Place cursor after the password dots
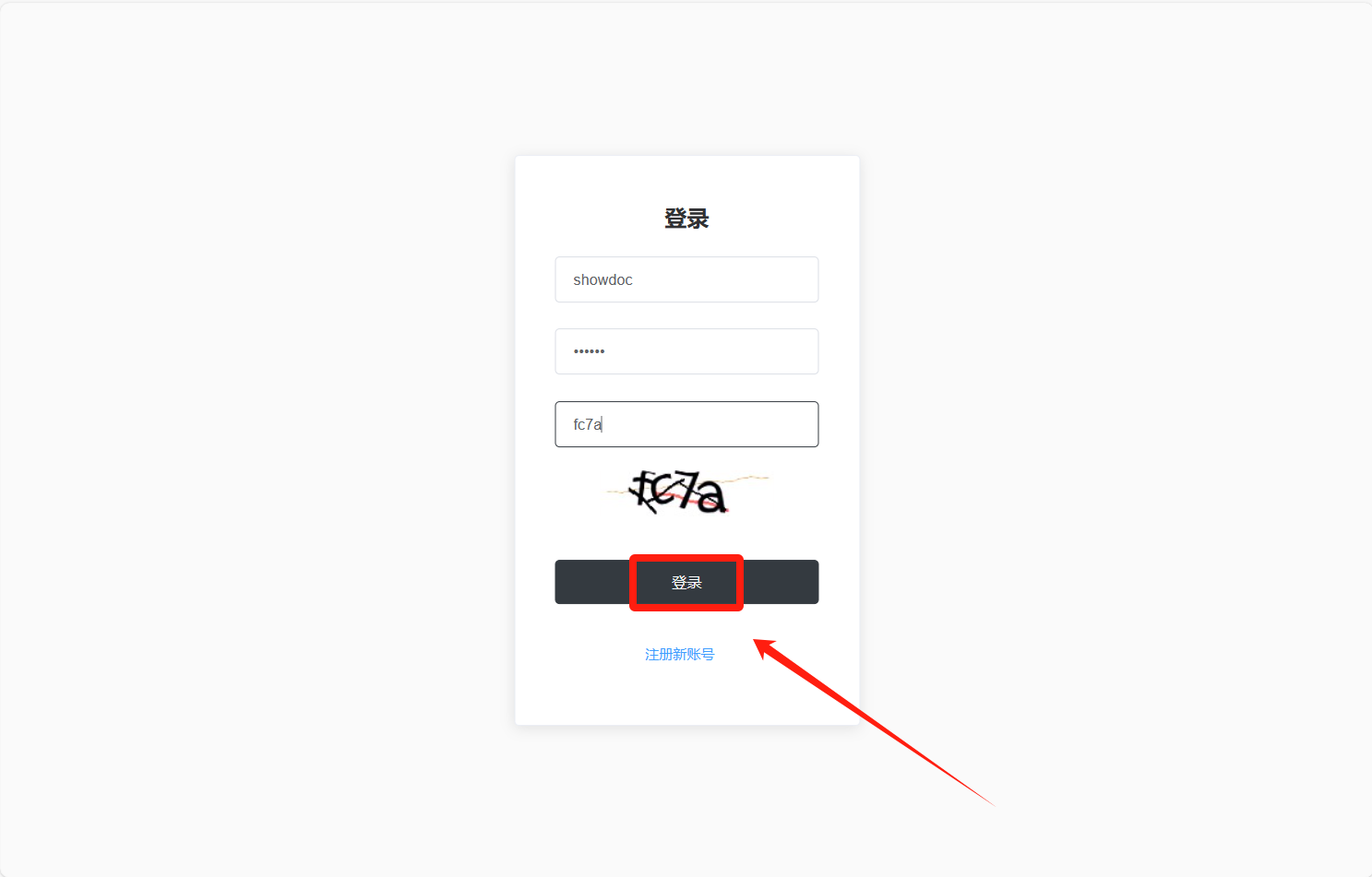The height and width of the screenshot is (877, 1372). pyautogui.click(x=607, y=351)
